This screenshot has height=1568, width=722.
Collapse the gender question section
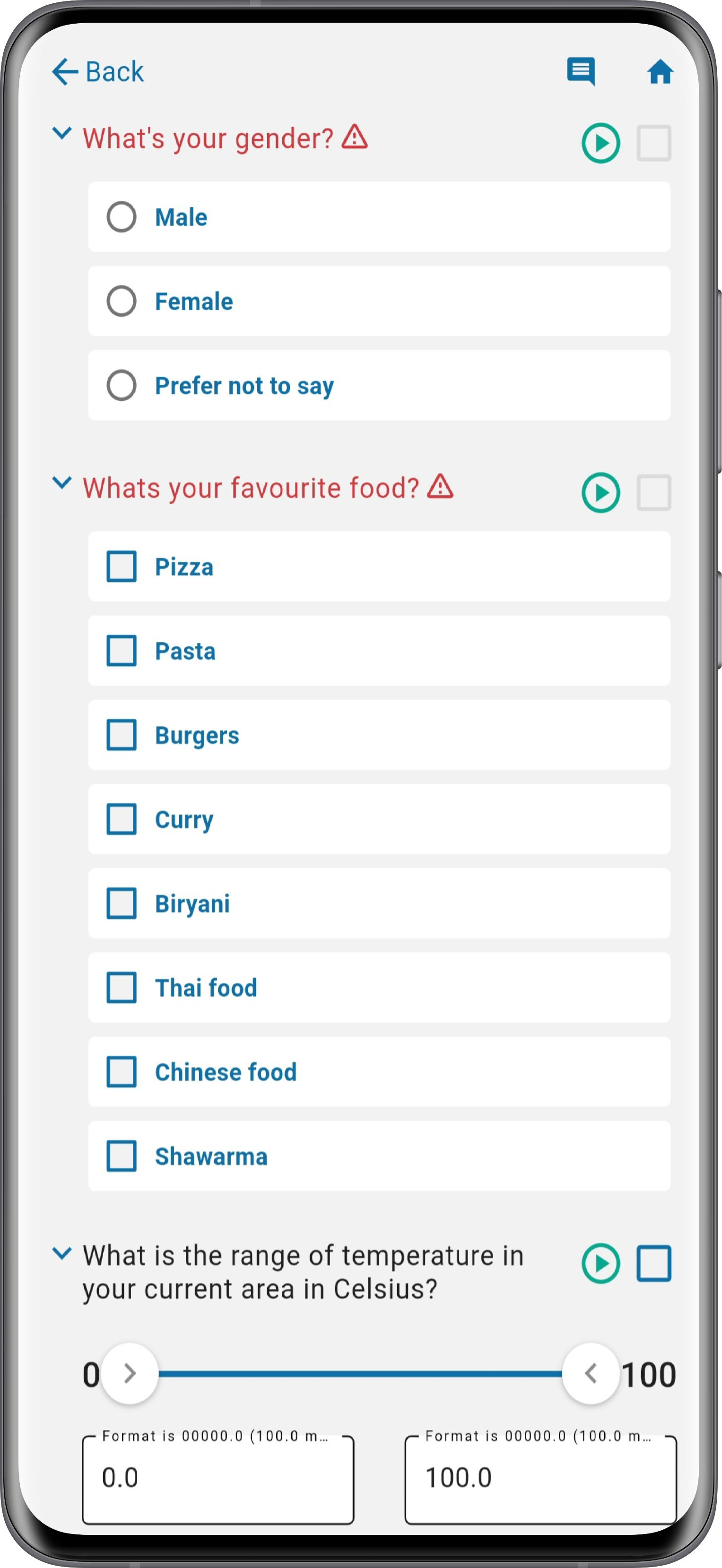pyautogui.click(x=62, y=133)
